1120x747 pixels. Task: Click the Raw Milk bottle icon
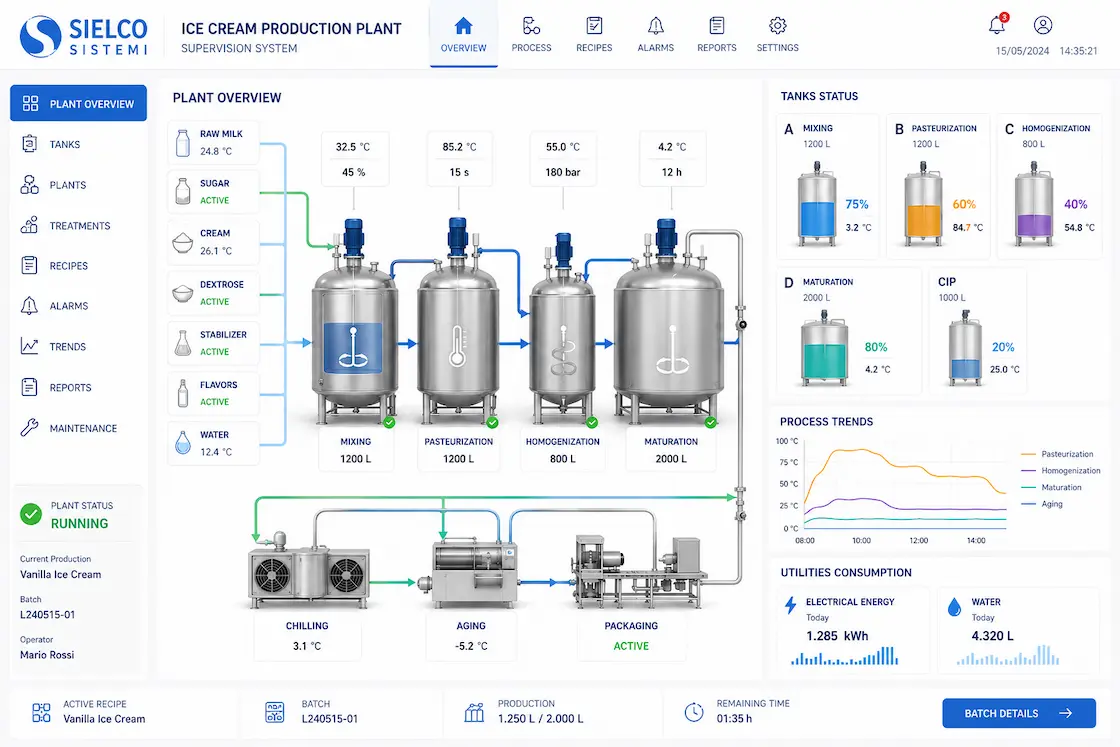pyautogui.click(x=183, y=143)
